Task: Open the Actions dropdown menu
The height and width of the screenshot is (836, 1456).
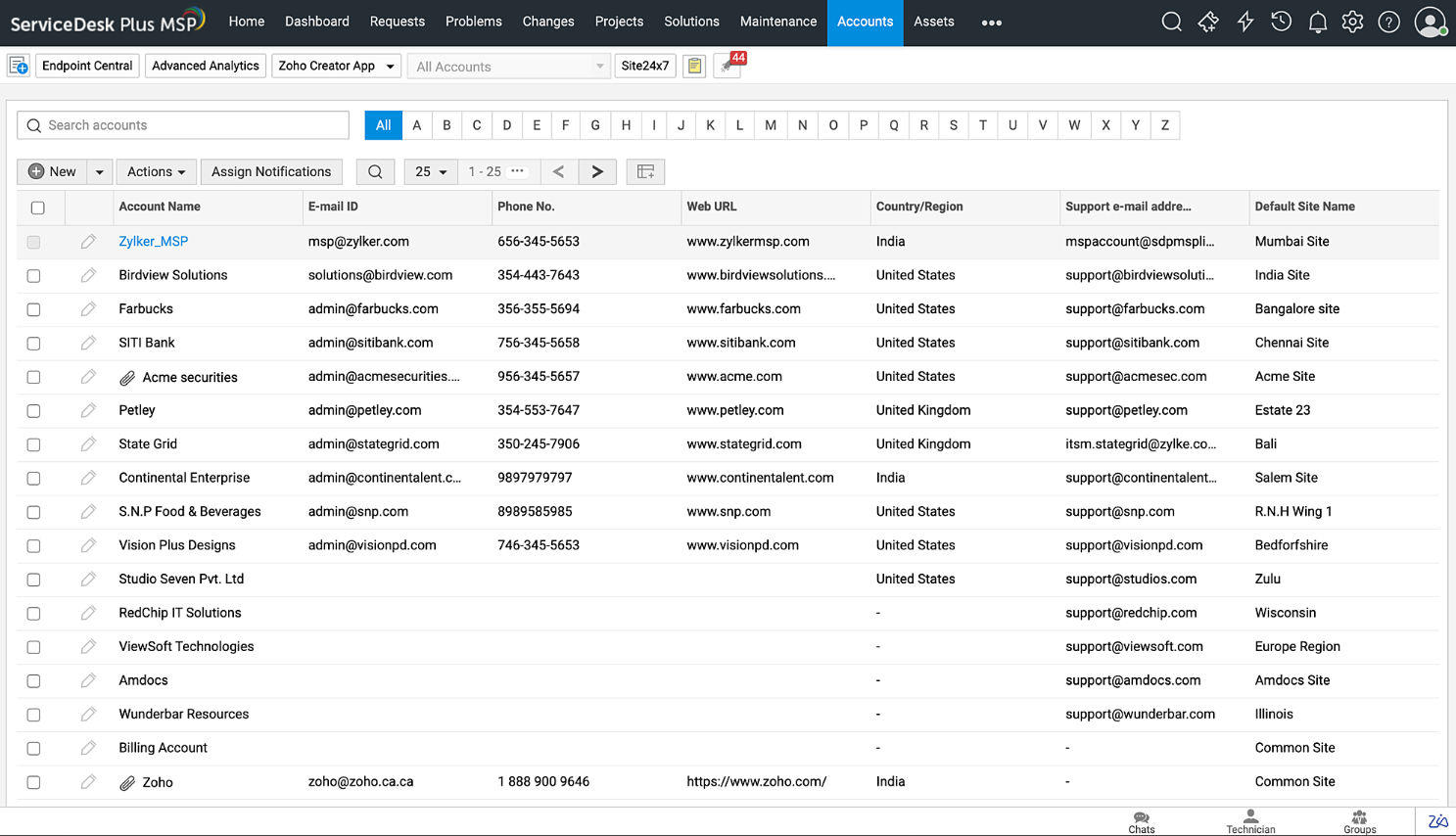Action: [157, 171]
